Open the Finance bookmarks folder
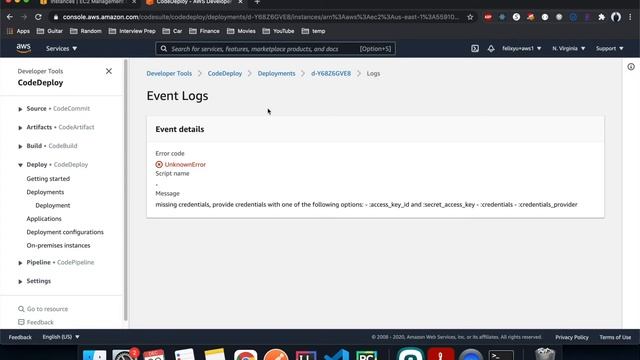The width and height of the screenshot is (640, 360). point(204,31)
